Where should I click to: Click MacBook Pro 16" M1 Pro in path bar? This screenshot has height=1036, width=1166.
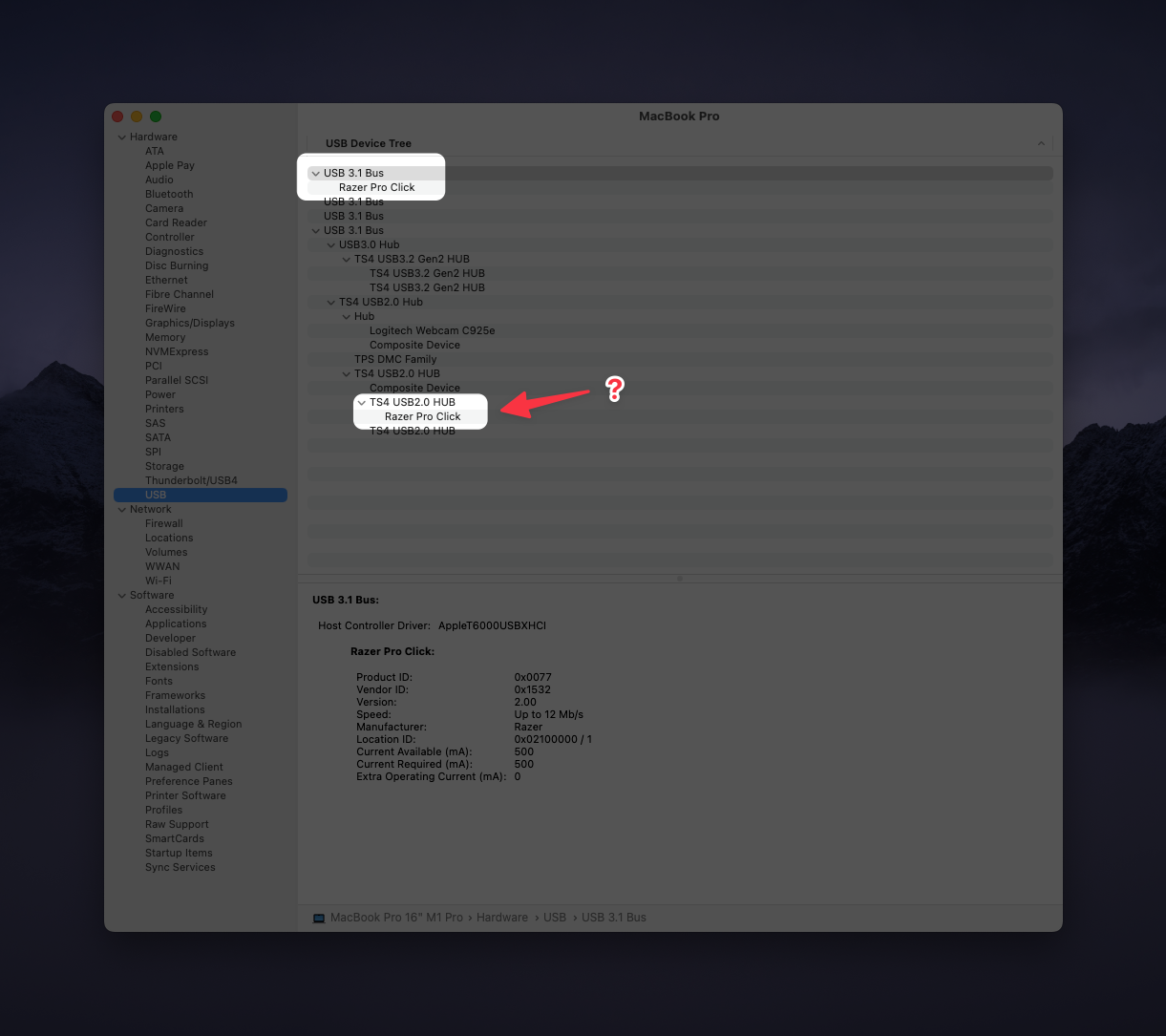pos(396,918)
